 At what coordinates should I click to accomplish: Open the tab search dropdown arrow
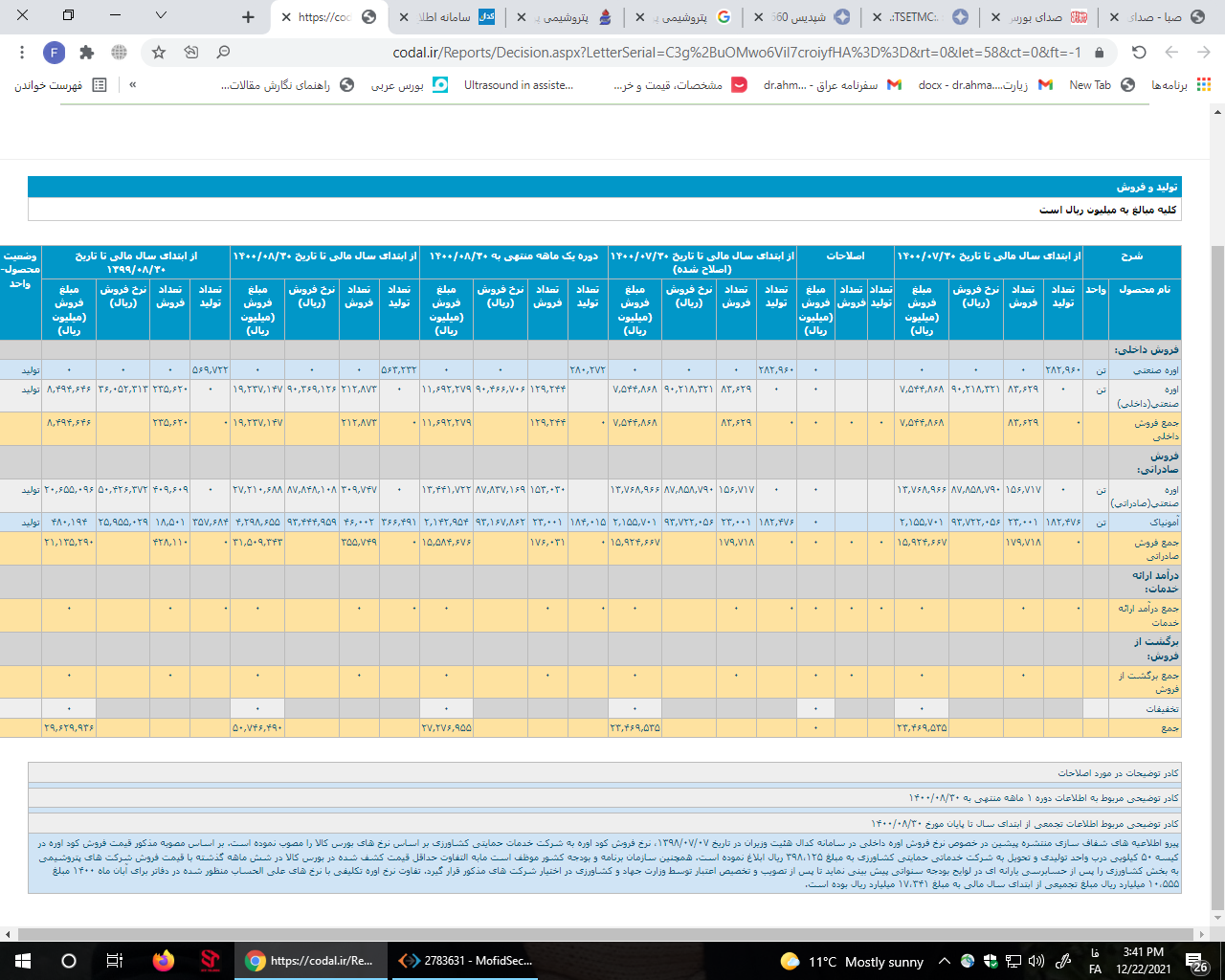tap(161, 15)
